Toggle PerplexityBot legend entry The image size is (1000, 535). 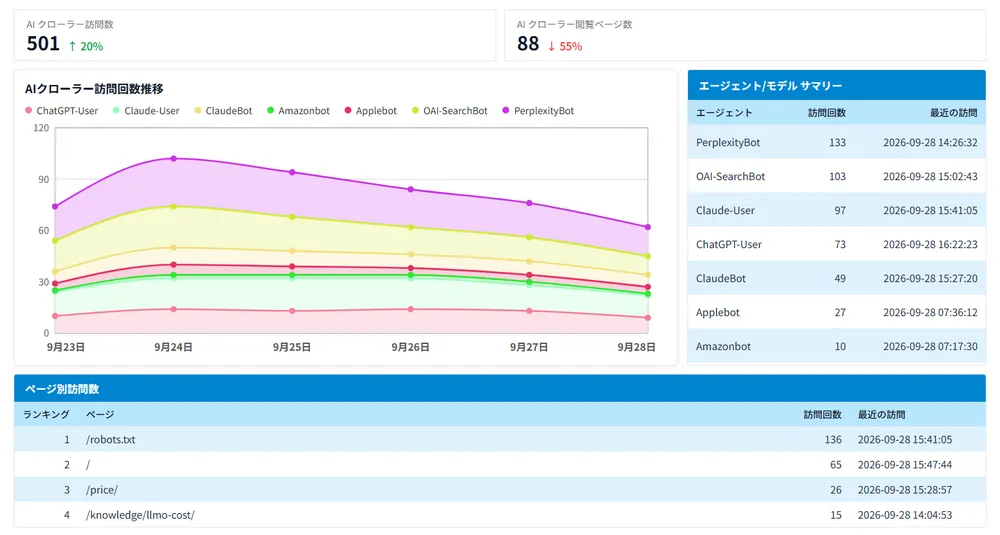(538, 111)
